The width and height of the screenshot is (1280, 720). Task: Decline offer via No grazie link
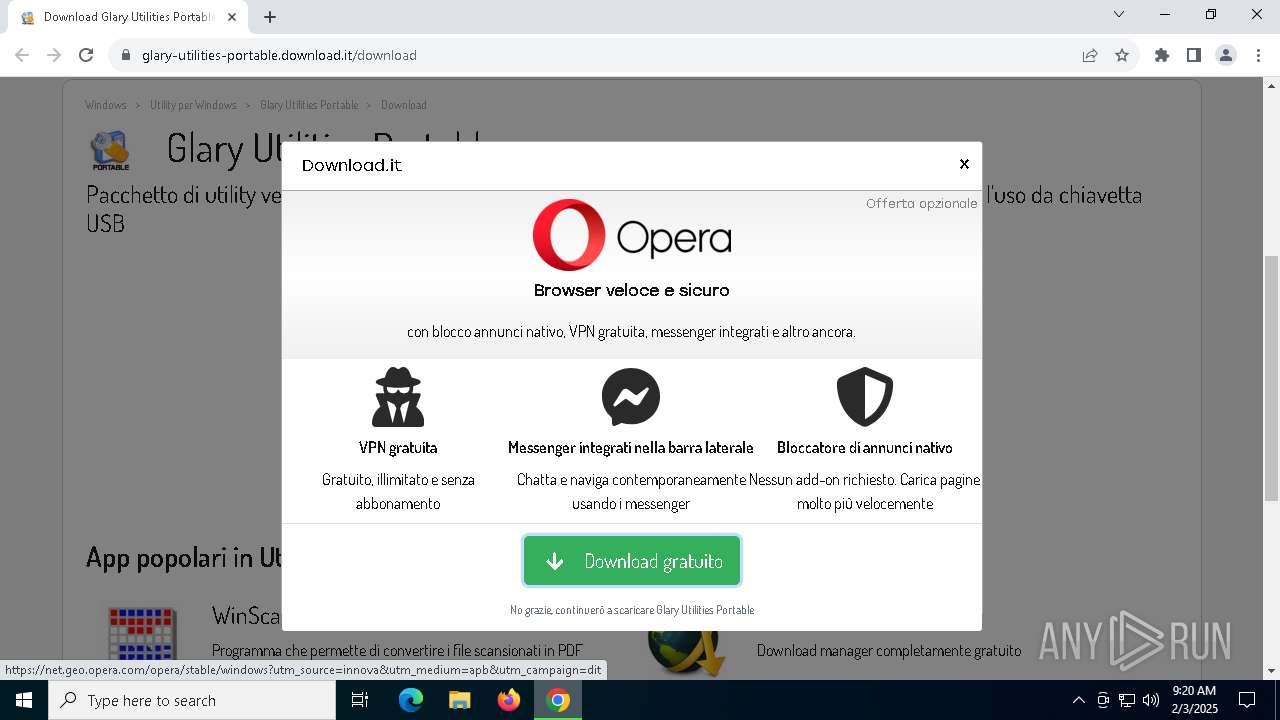click(x=632, y=610)
